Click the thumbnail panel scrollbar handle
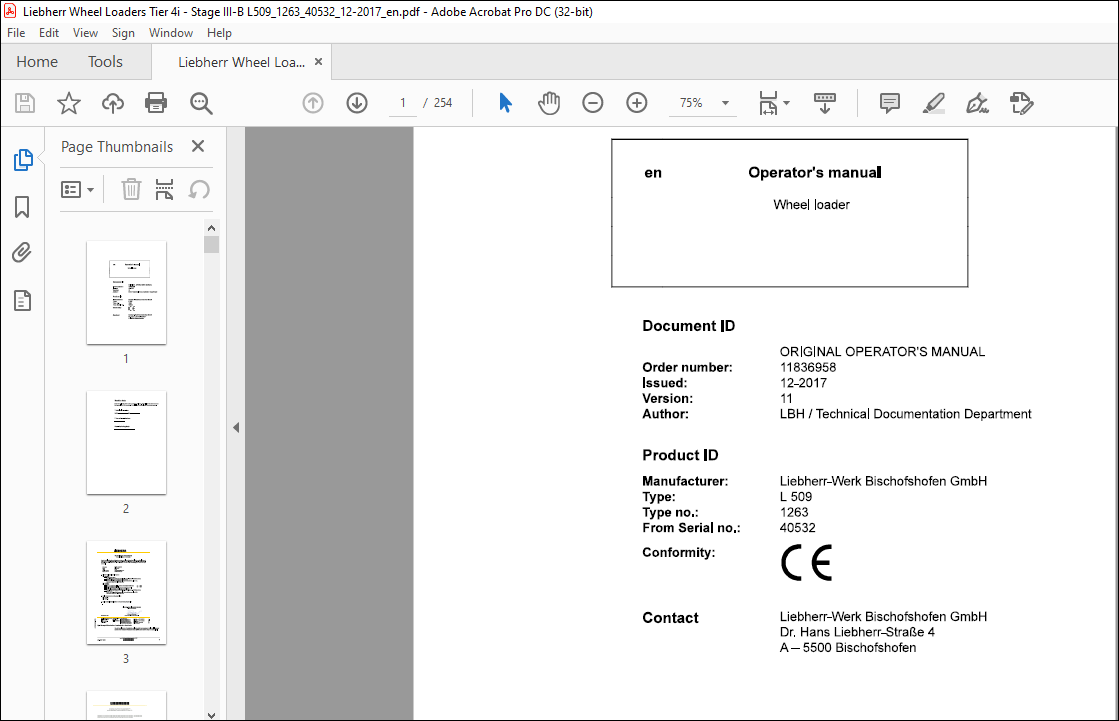Screen dimensions: 1119x721 tap(211, 245)
